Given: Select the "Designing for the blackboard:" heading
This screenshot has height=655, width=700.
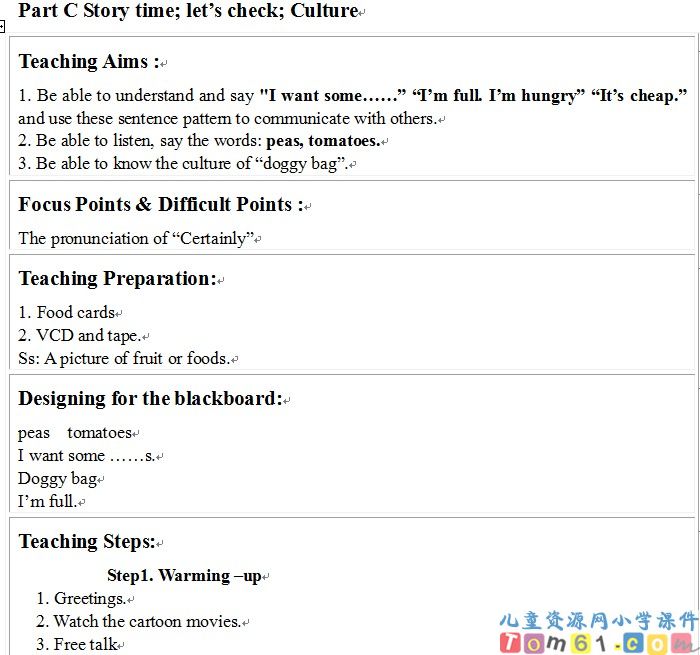Looking at the screenshot, I should [150, 398].
